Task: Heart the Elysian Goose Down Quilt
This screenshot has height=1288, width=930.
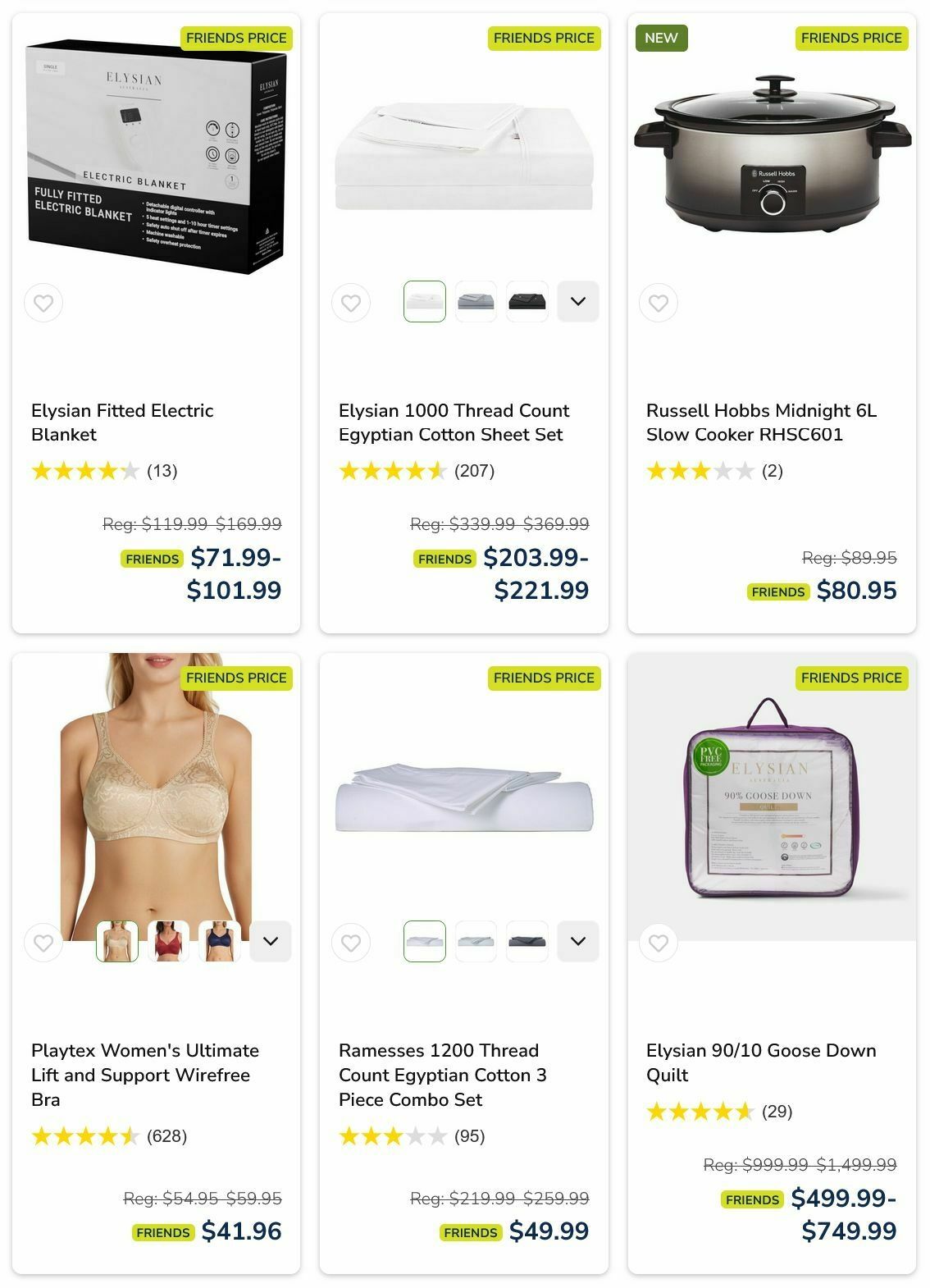Action: pyautogui.click(x=659, y=943)
